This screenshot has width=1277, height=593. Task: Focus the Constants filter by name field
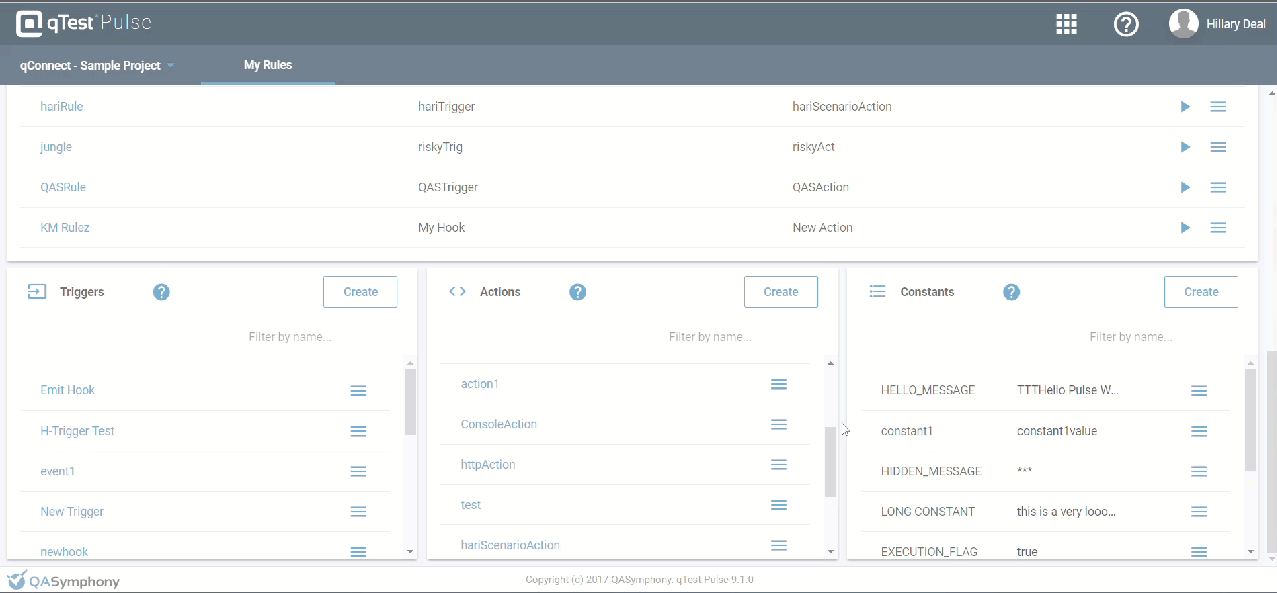point(1130,337)
